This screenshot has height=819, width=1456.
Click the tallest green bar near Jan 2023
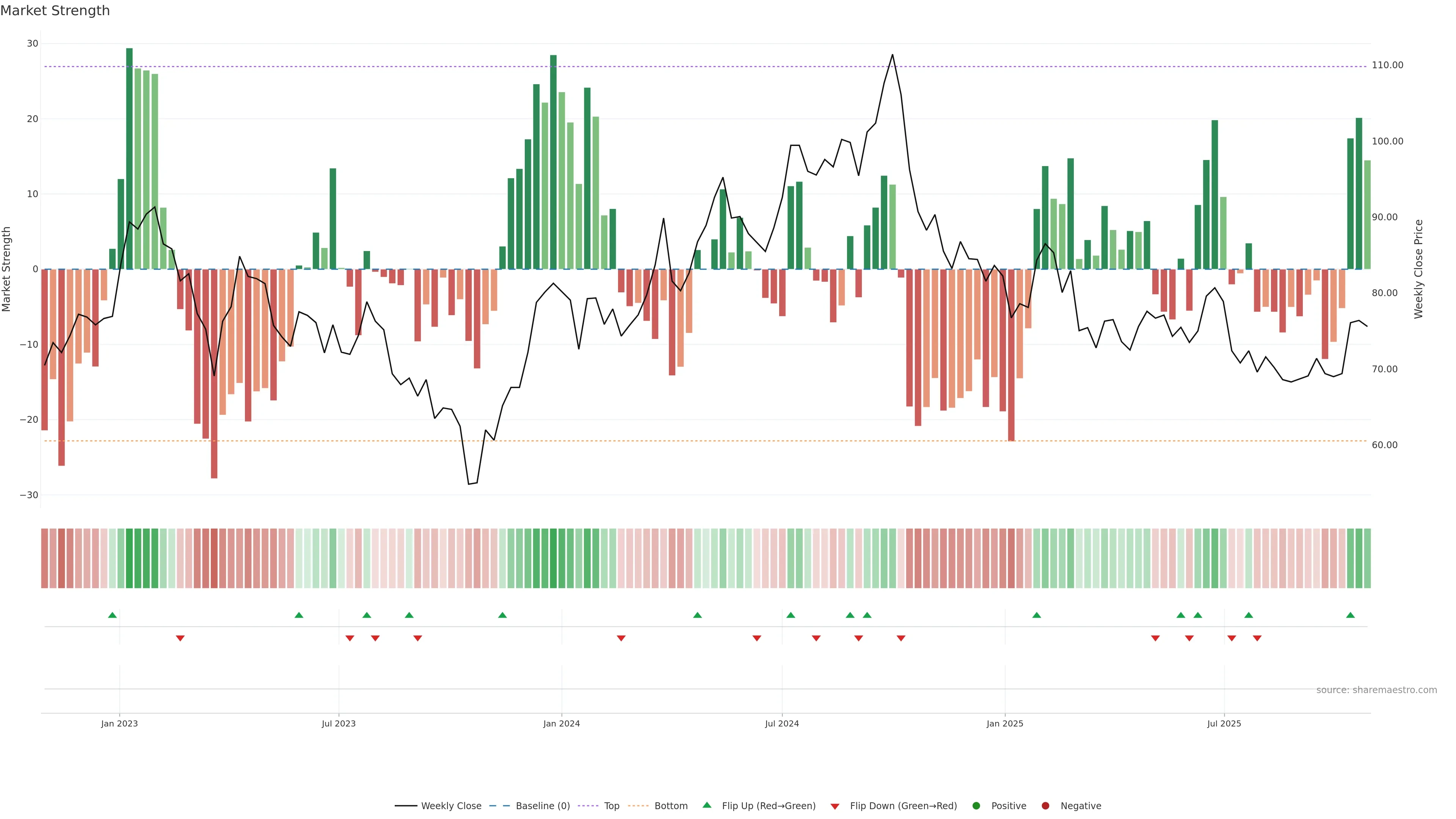129,158
